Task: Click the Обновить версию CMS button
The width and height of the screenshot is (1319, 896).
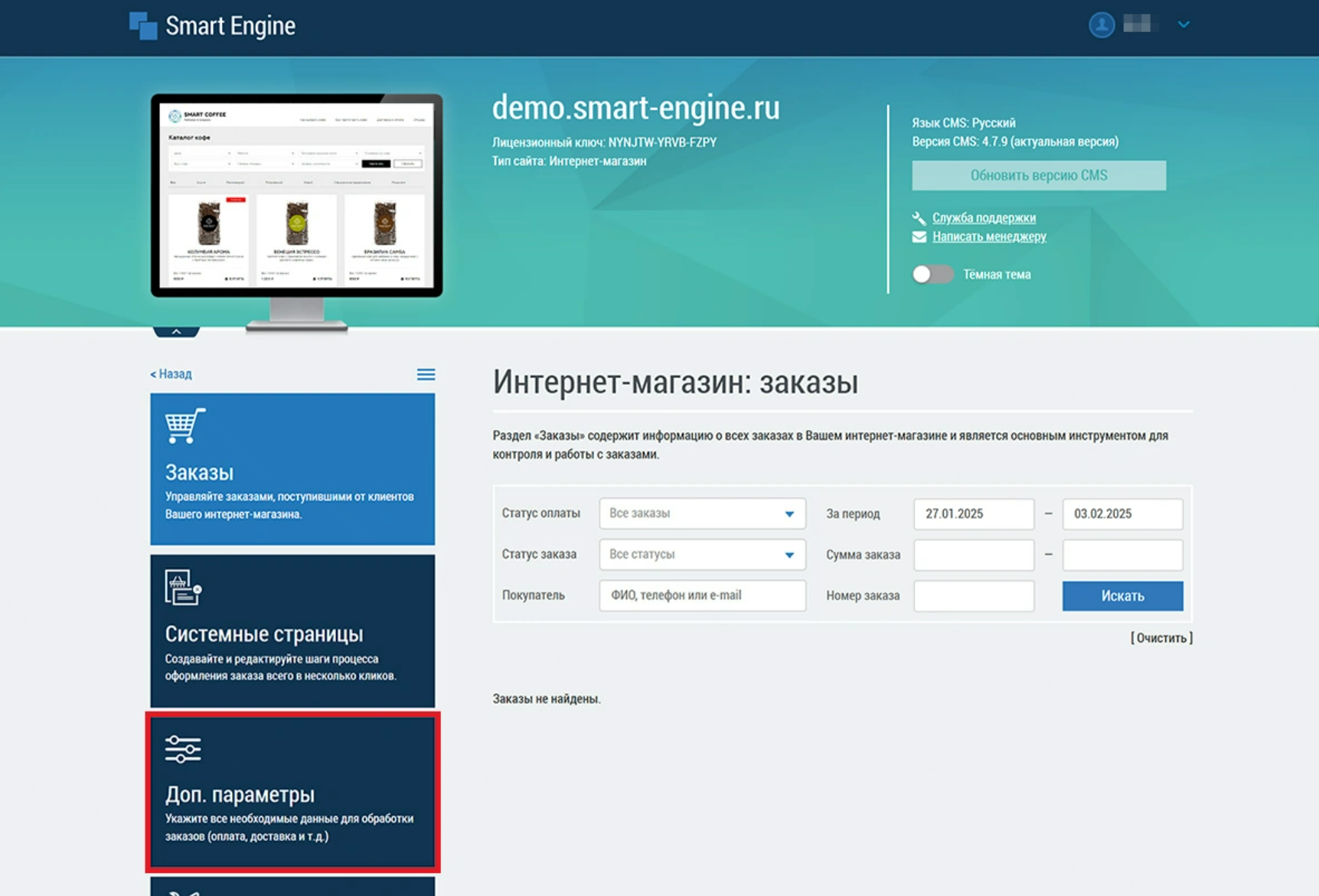Action: [1038, 175]
